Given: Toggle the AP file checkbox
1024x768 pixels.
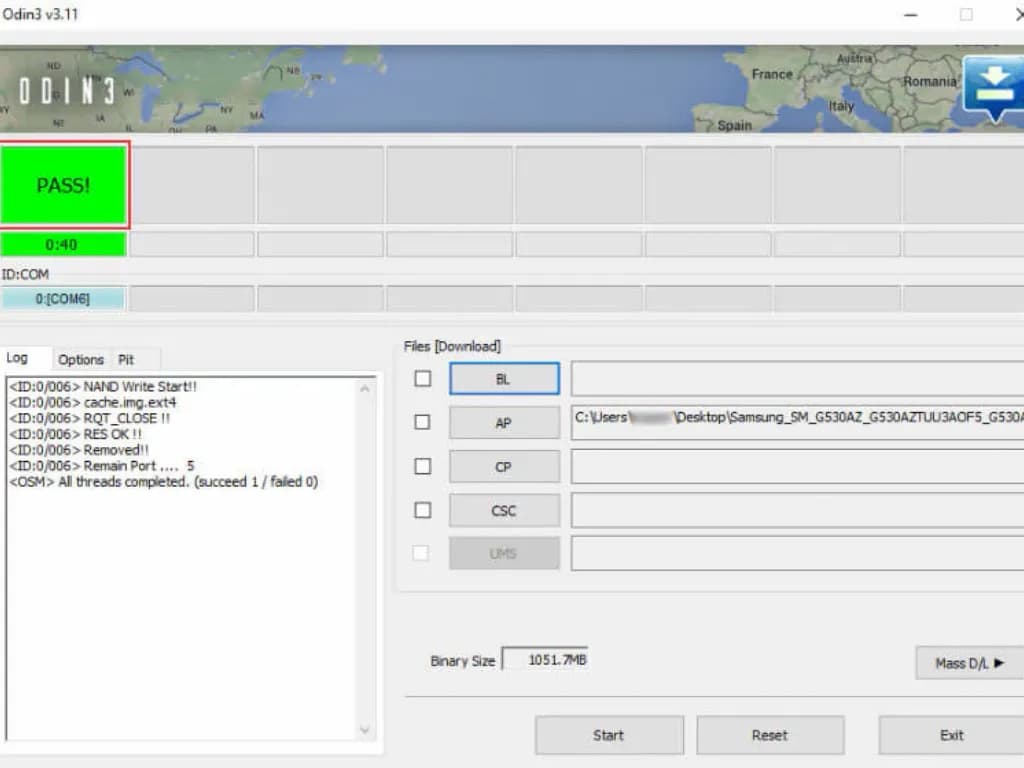Looking at the screenshot, I should point(423,422).
